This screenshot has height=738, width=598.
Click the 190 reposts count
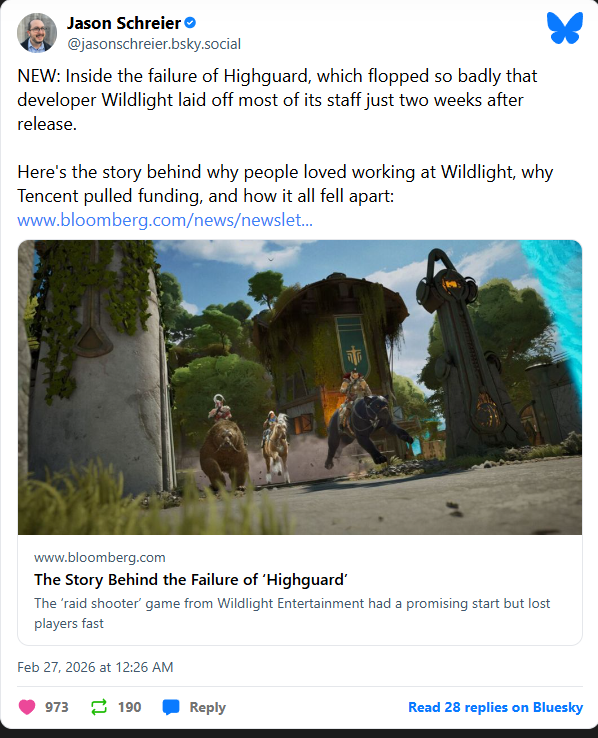pyautogui.click(x=129, y=707)
